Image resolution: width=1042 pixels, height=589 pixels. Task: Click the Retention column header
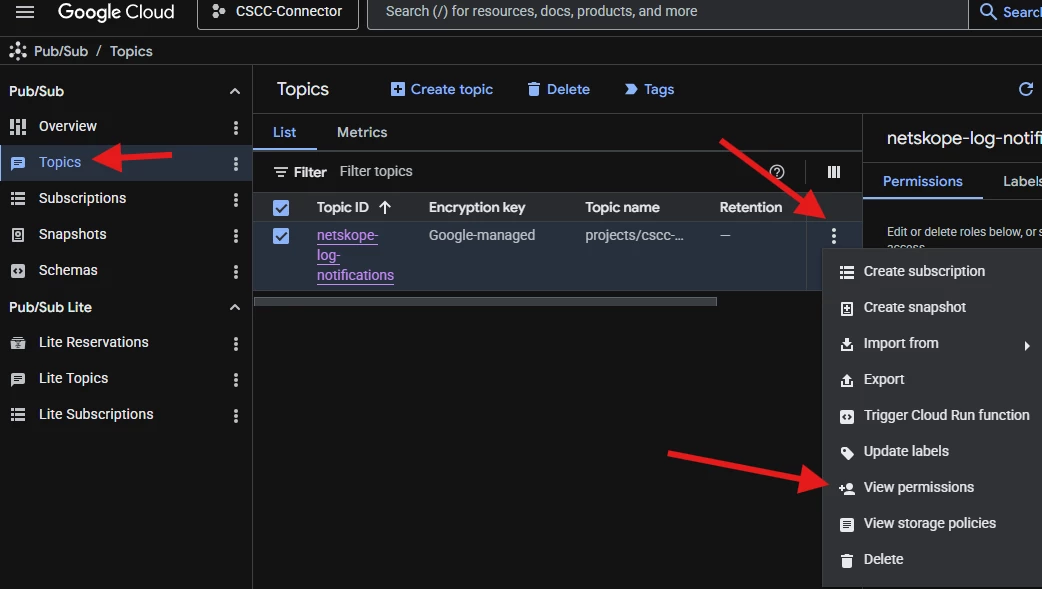coord(751,207)
